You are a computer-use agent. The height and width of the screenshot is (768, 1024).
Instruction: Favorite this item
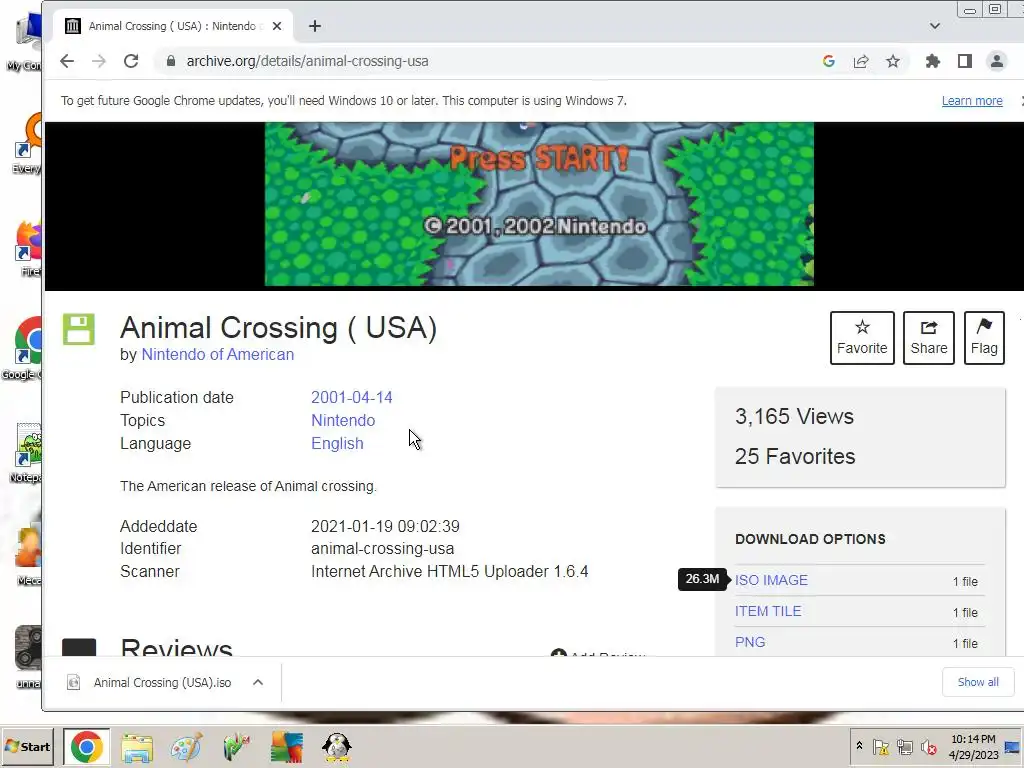point(862,338)
